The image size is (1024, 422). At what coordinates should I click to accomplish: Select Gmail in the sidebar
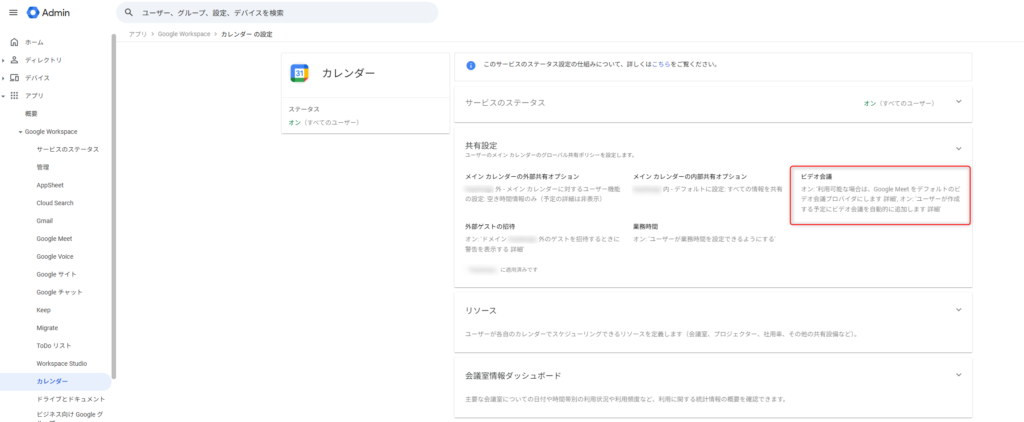click(45, 221)
